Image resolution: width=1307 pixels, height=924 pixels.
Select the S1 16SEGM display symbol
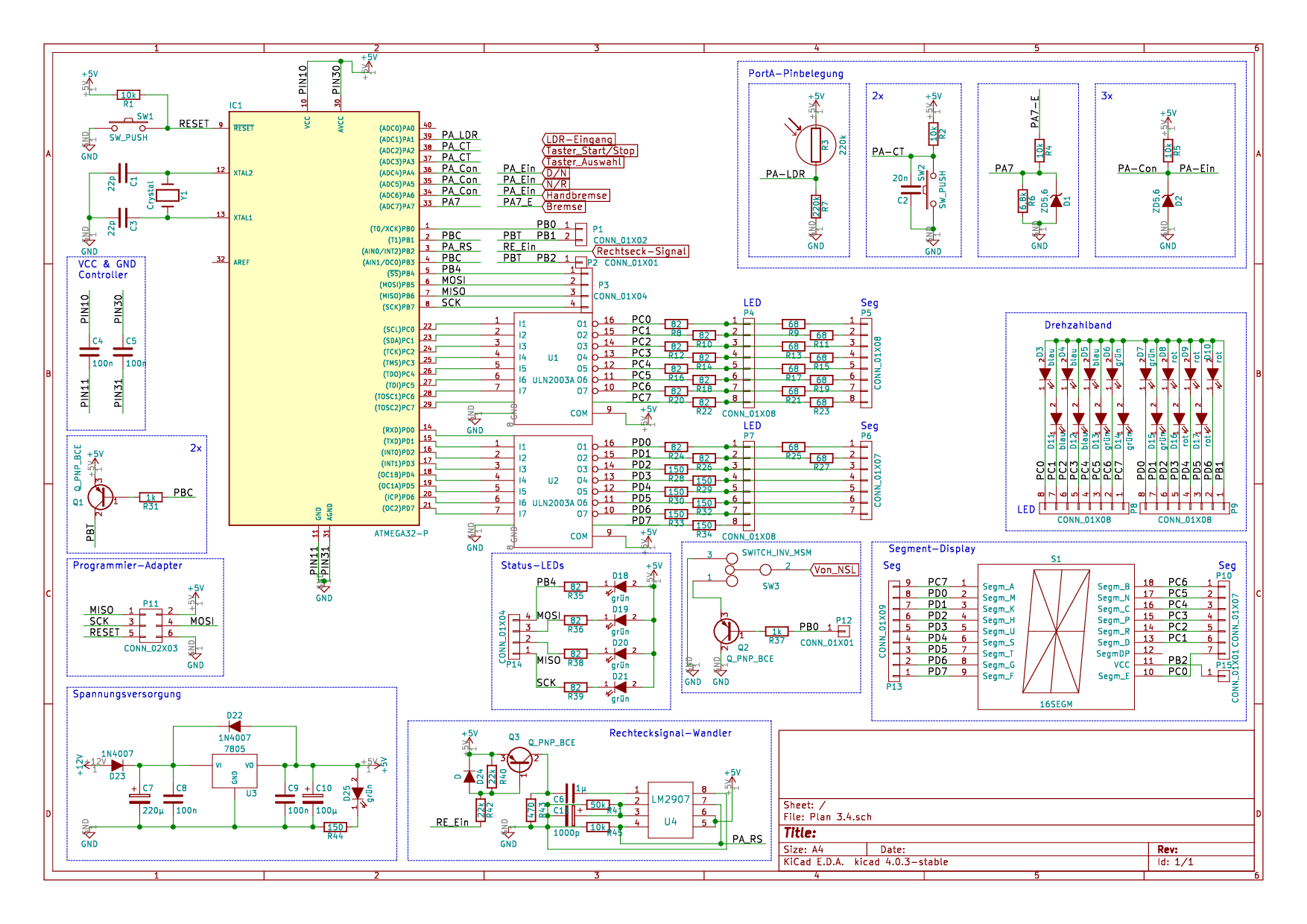pos(1056,637)
